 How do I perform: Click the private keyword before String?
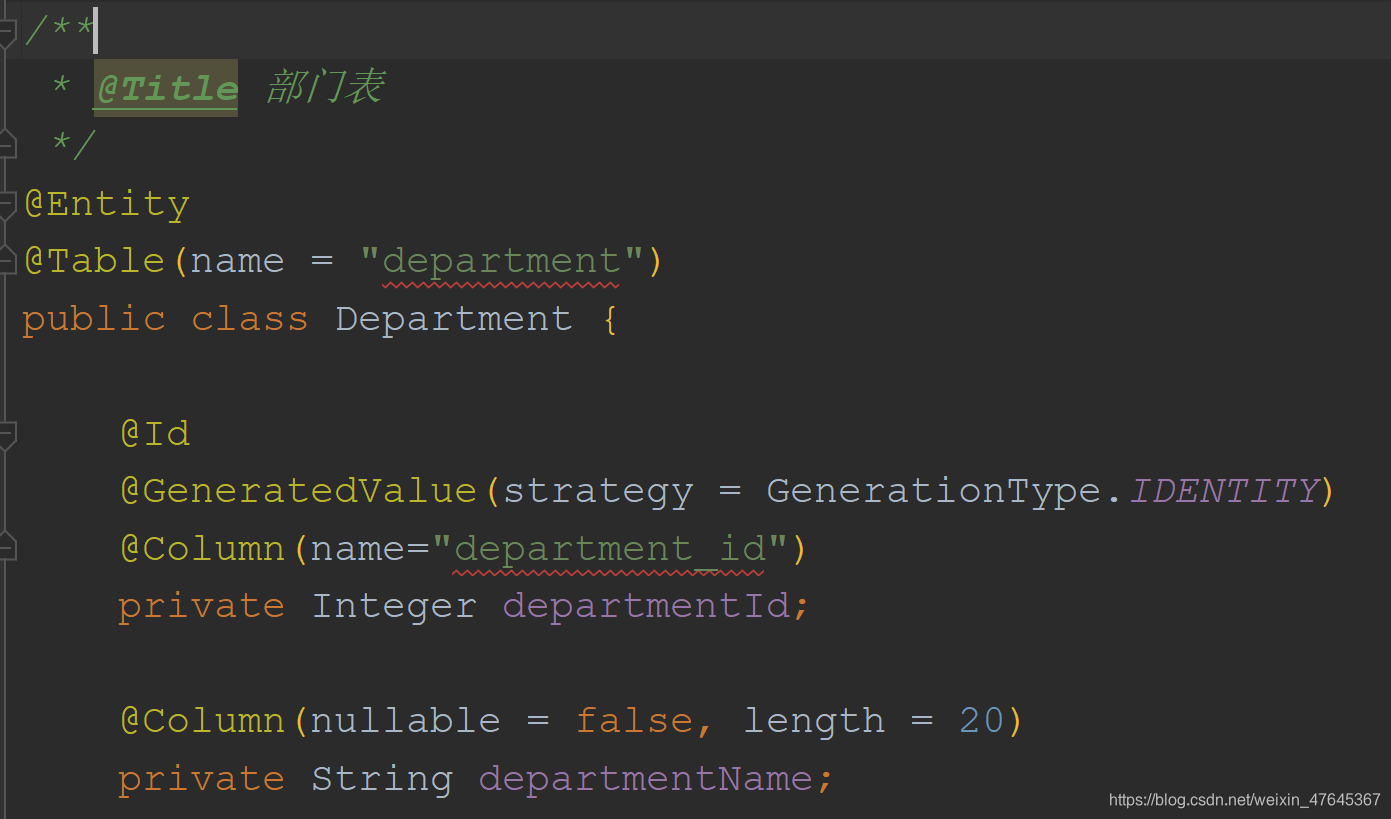click(201, 779)
